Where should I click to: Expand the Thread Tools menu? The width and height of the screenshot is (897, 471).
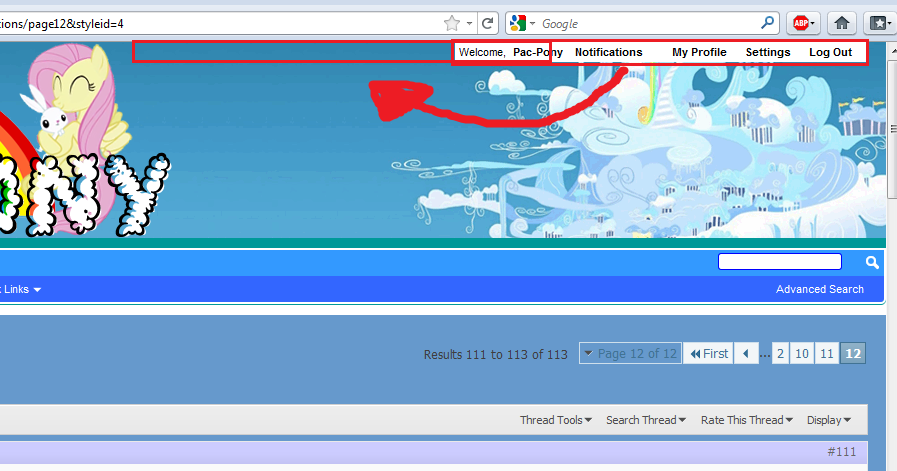click(x=555, y=420)
